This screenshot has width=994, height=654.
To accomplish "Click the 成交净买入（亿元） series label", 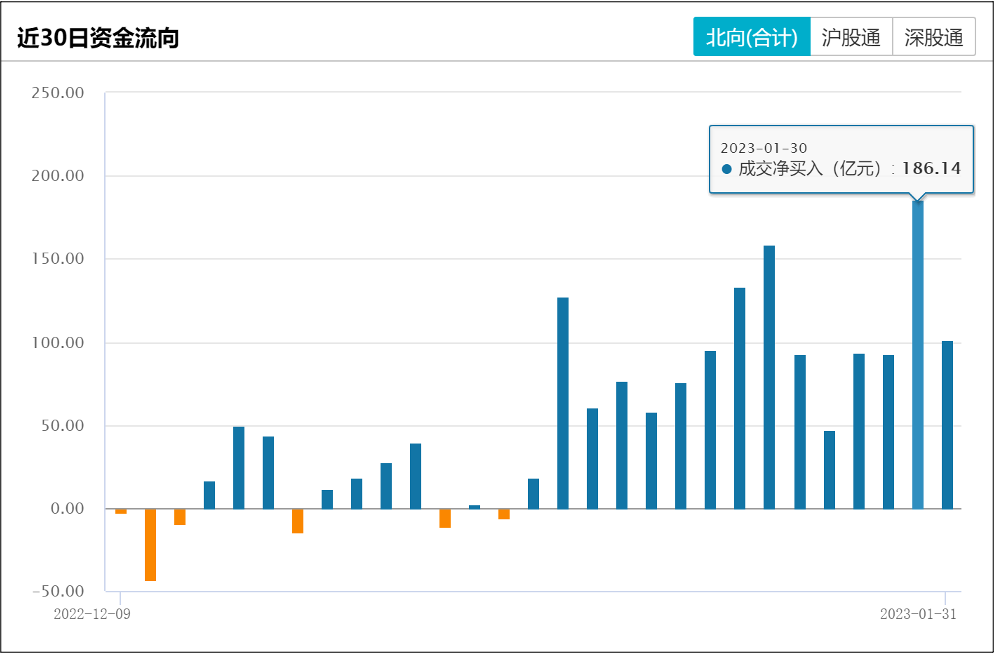I will click(x=812, y=169).
